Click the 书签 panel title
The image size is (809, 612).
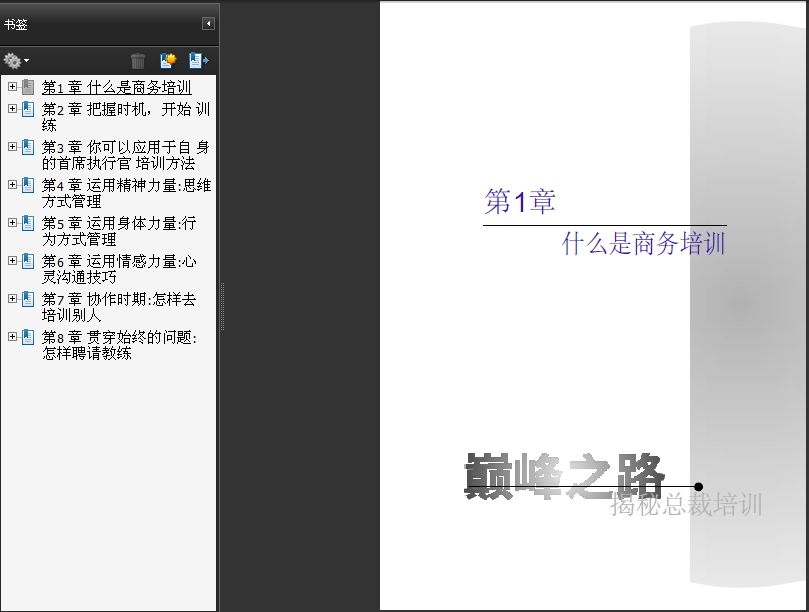pyautogui.click(x=15, y=24)
